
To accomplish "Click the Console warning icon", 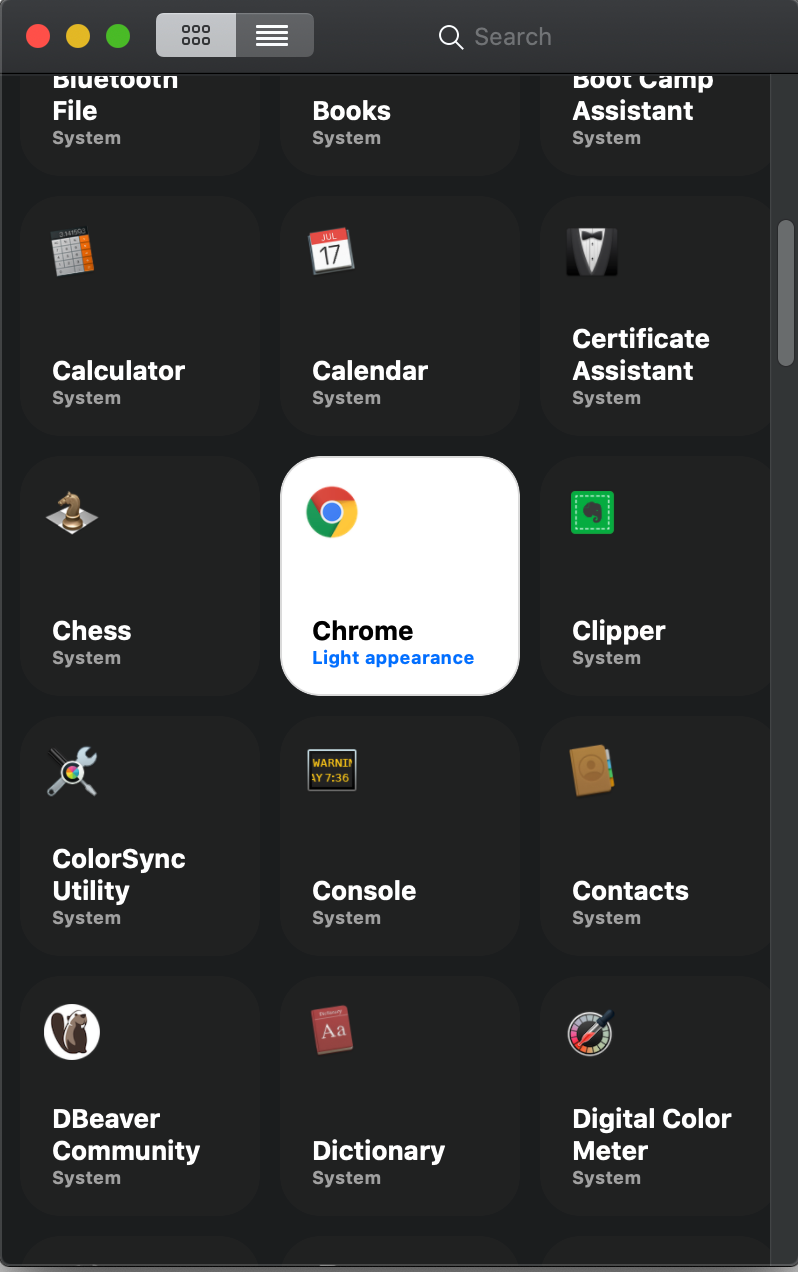I will click(x=332, y=771).
